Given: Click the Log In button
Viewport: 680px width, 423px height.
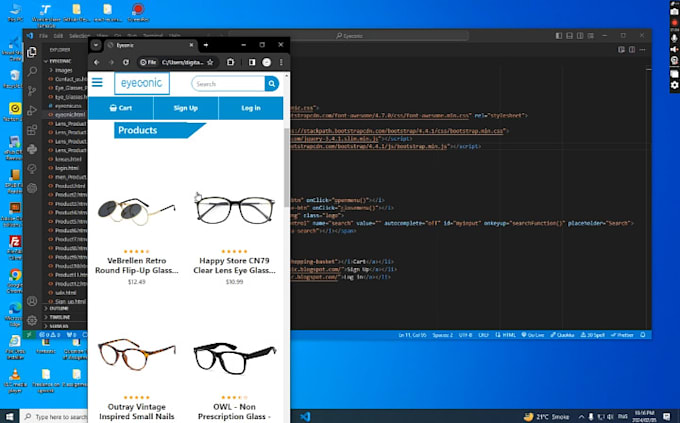Looking at the screenshot, I should coord(250,107).
